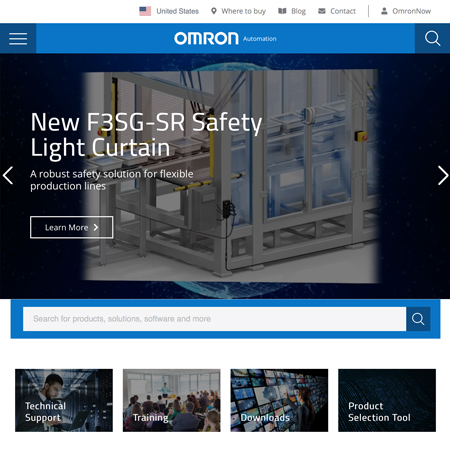The image size is (450, 451).
Task: Click the Contact envelope icon
Action: pos(322,11)
